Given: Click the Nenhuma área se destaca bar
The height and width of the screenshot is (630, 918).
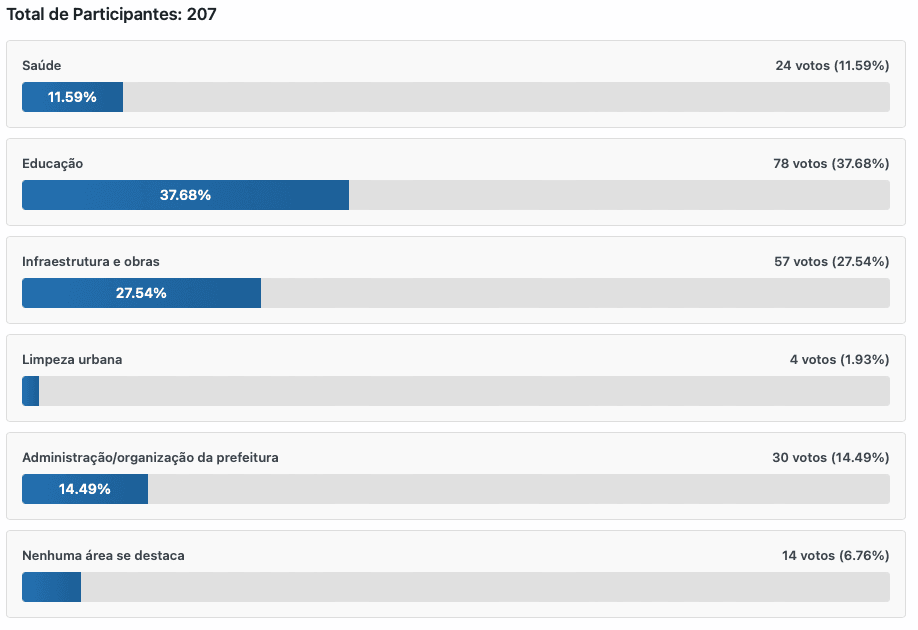Looking at the screenshot, I should [x=51, y=587].
